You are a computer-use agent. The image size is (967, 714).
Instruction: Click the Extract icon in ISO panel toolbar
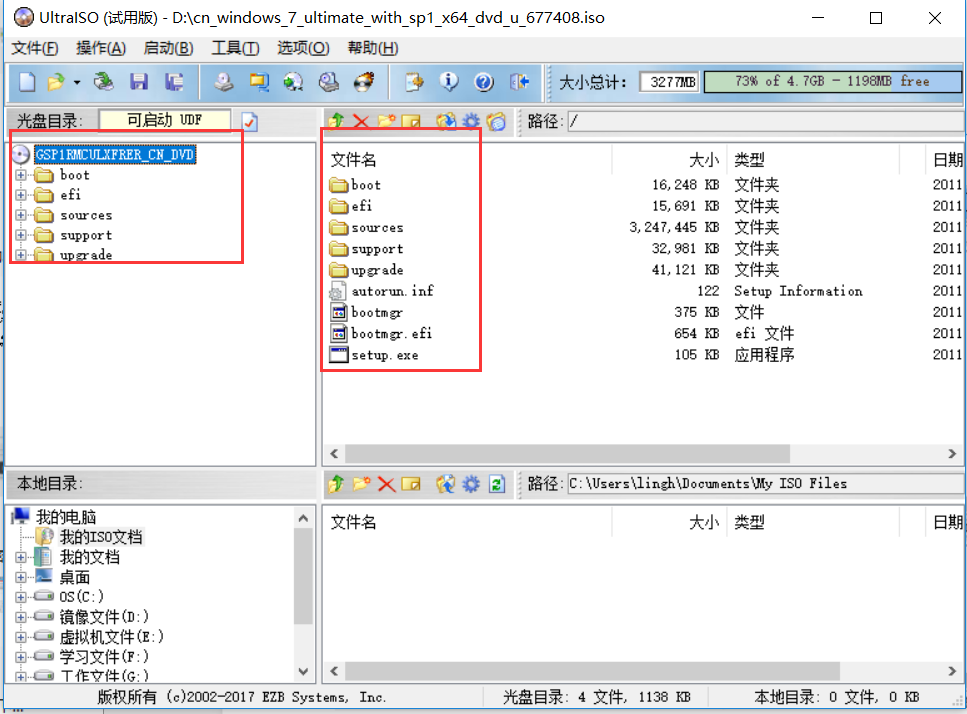tap(446, 121)
